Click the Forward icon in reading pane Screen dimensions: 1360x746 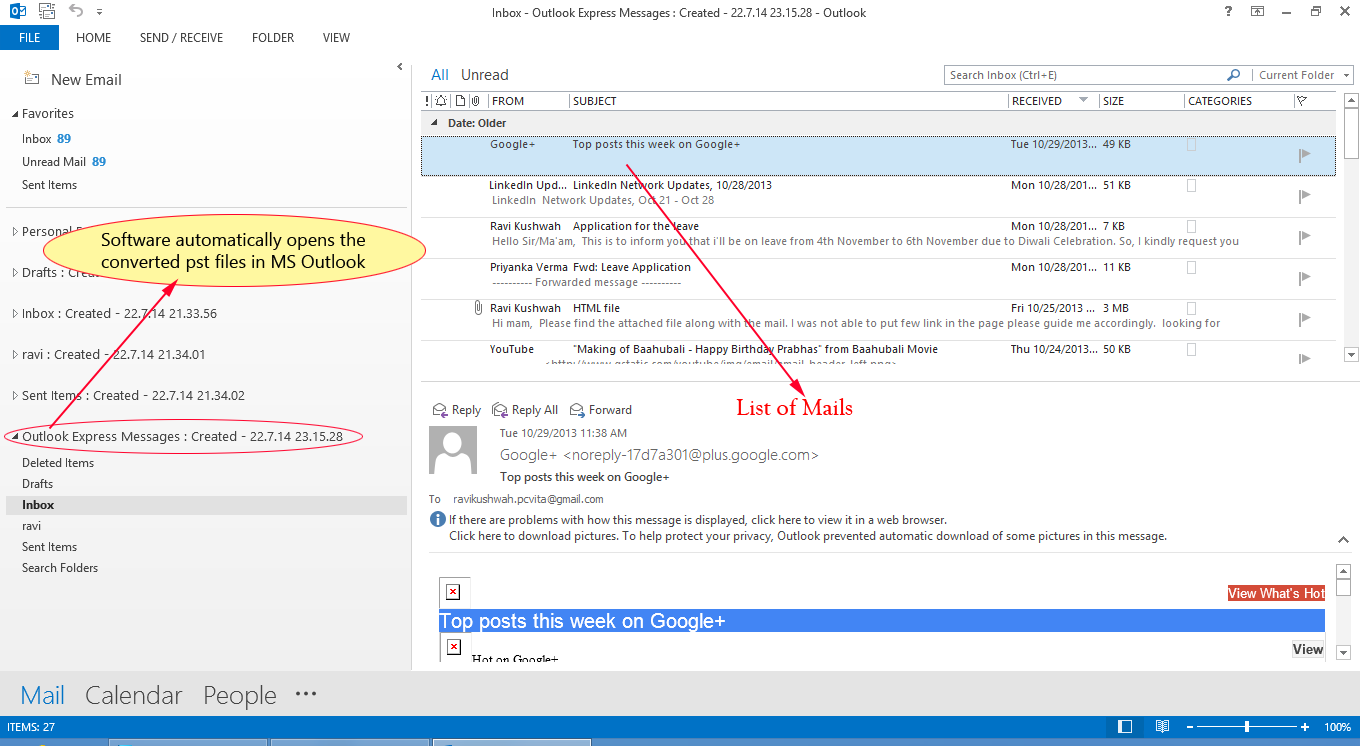pos(577,410)
